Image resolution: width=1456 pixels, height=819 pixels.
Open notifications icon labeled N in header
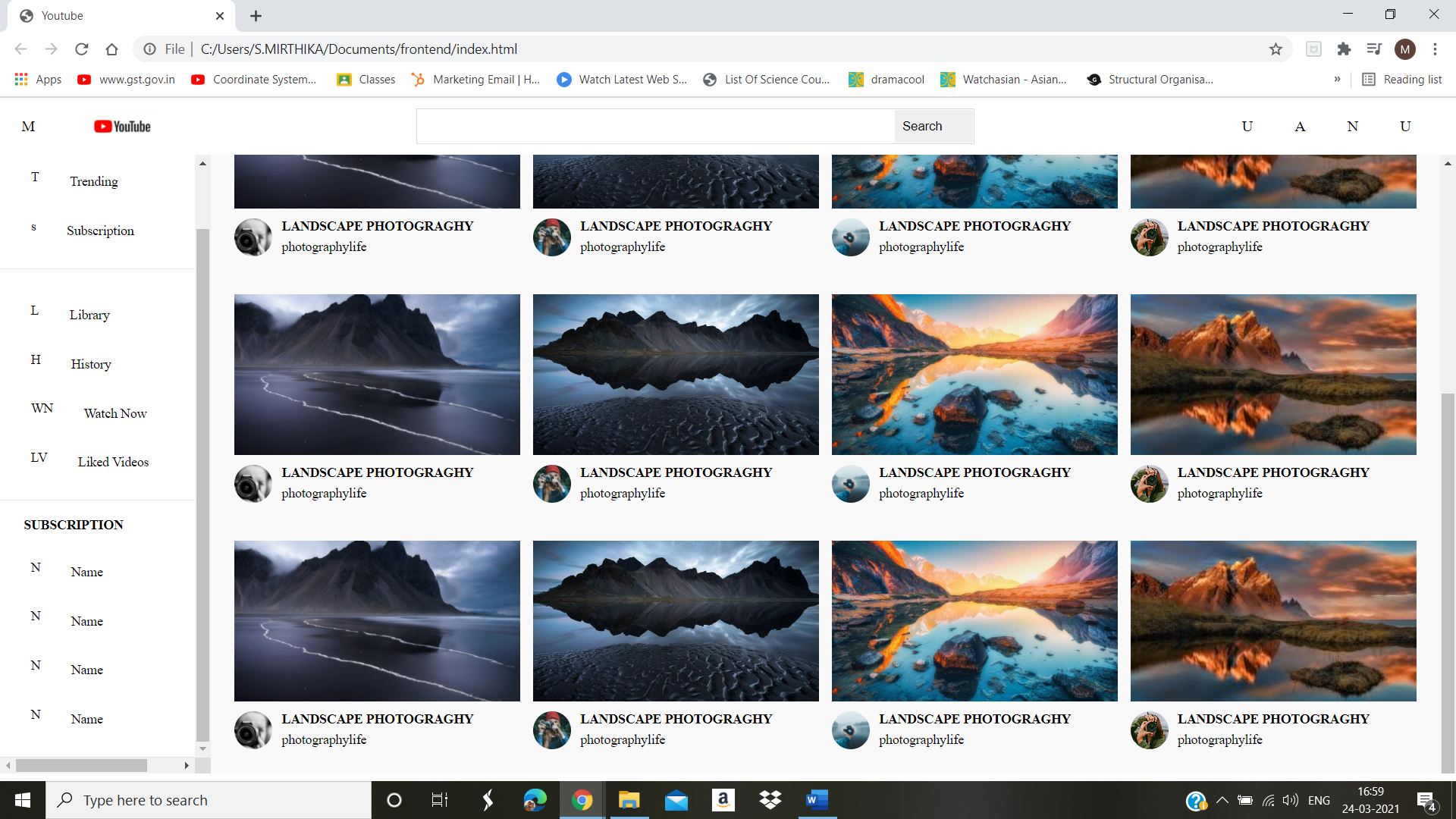tap(1353, 126)
